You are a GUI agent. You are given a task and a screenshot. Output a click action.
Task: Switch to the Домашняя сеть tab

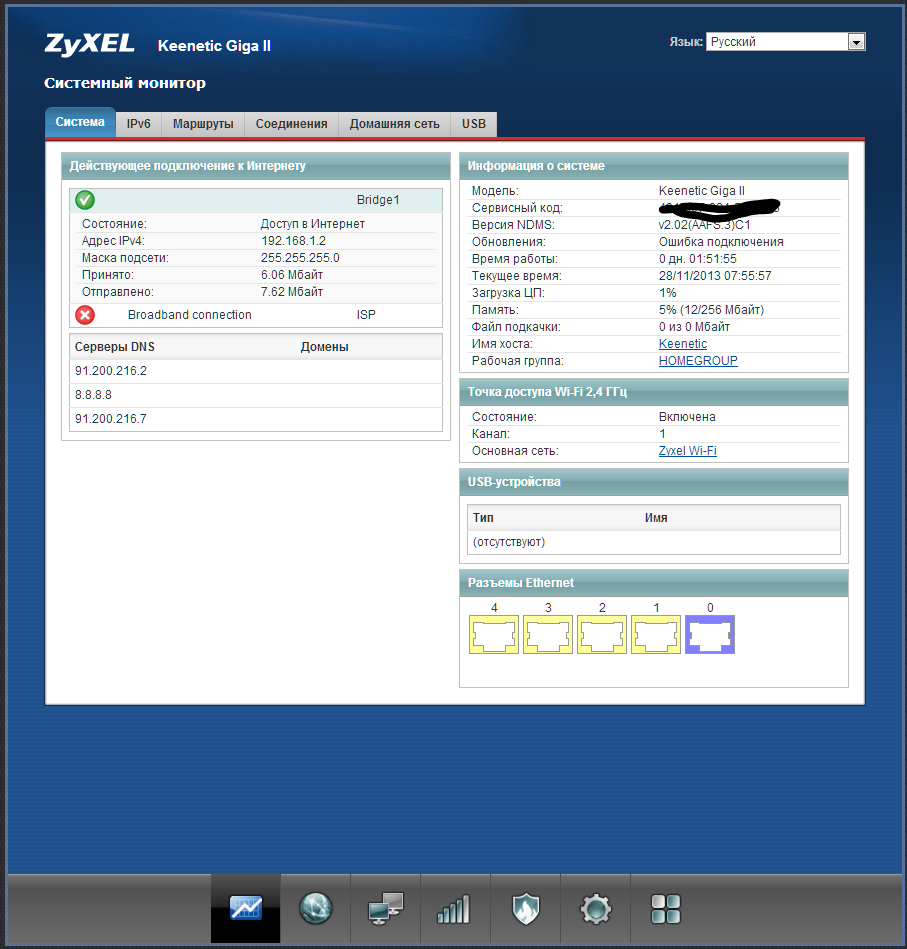(x=395, y=124)
